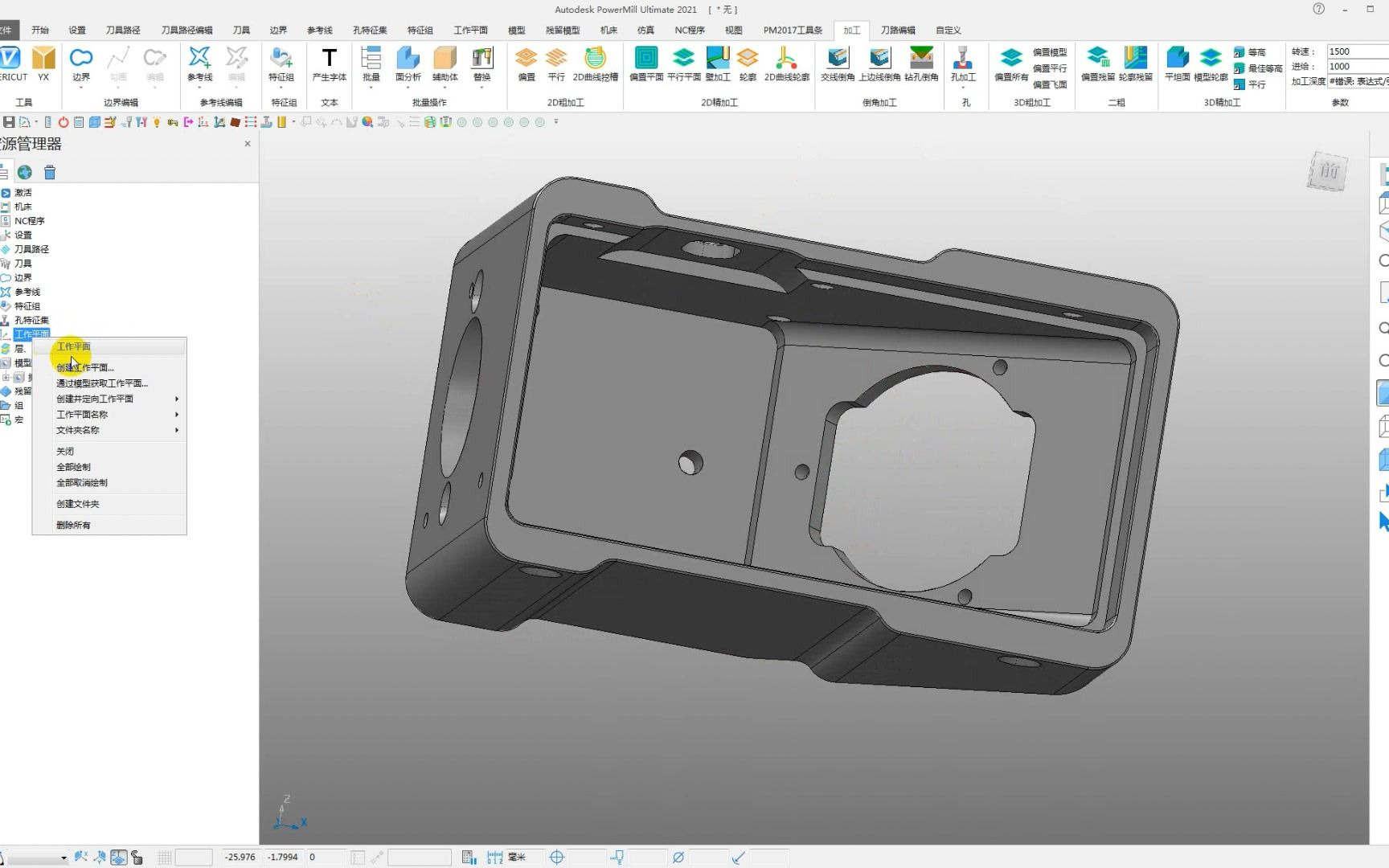
Task: Click the 产生字体 text tool icon
Action: point(329,64)
